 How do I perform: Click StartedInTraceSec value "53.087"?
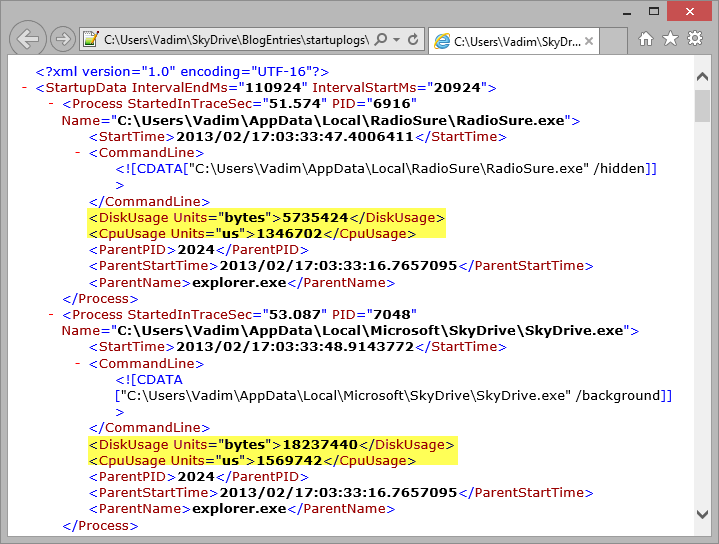click(x=294, y=315)
